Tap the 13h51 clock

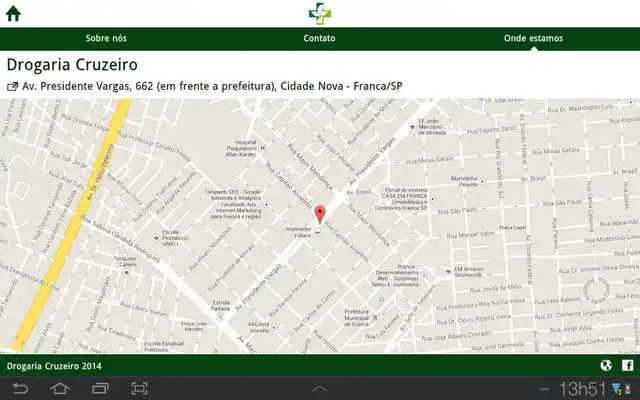pos(582,389)
